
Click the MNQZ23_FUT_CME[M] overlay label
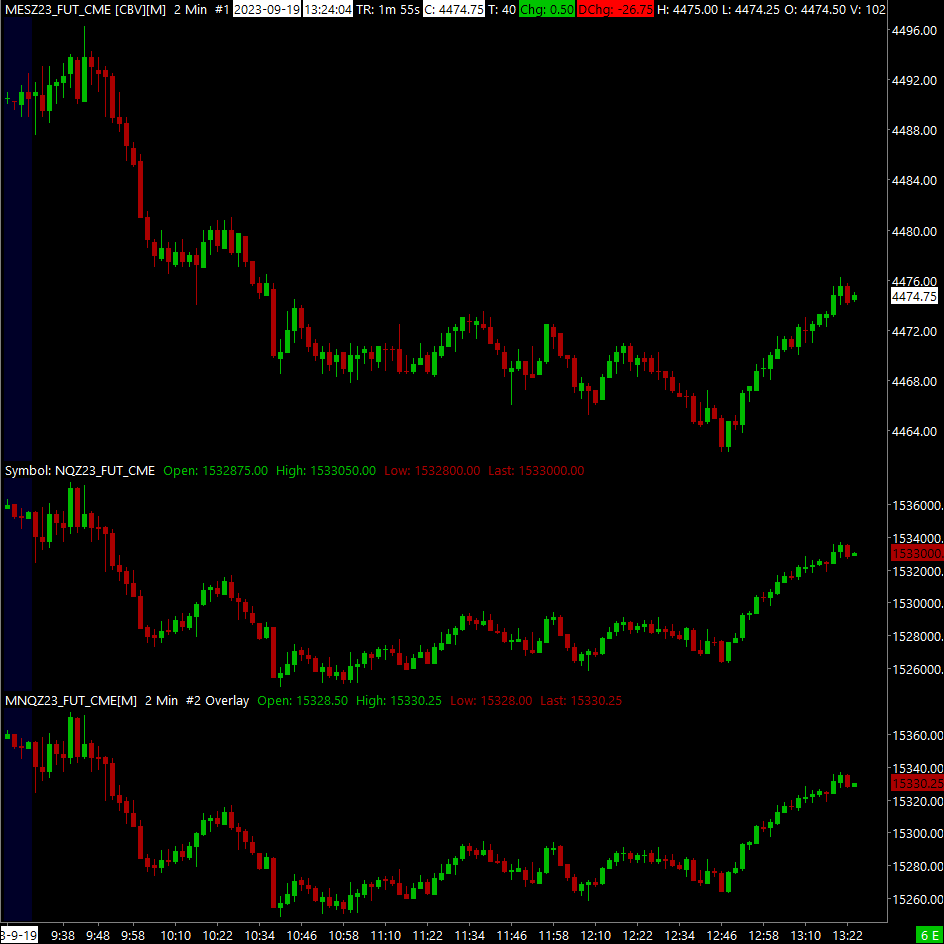click(x=71, y=701)
